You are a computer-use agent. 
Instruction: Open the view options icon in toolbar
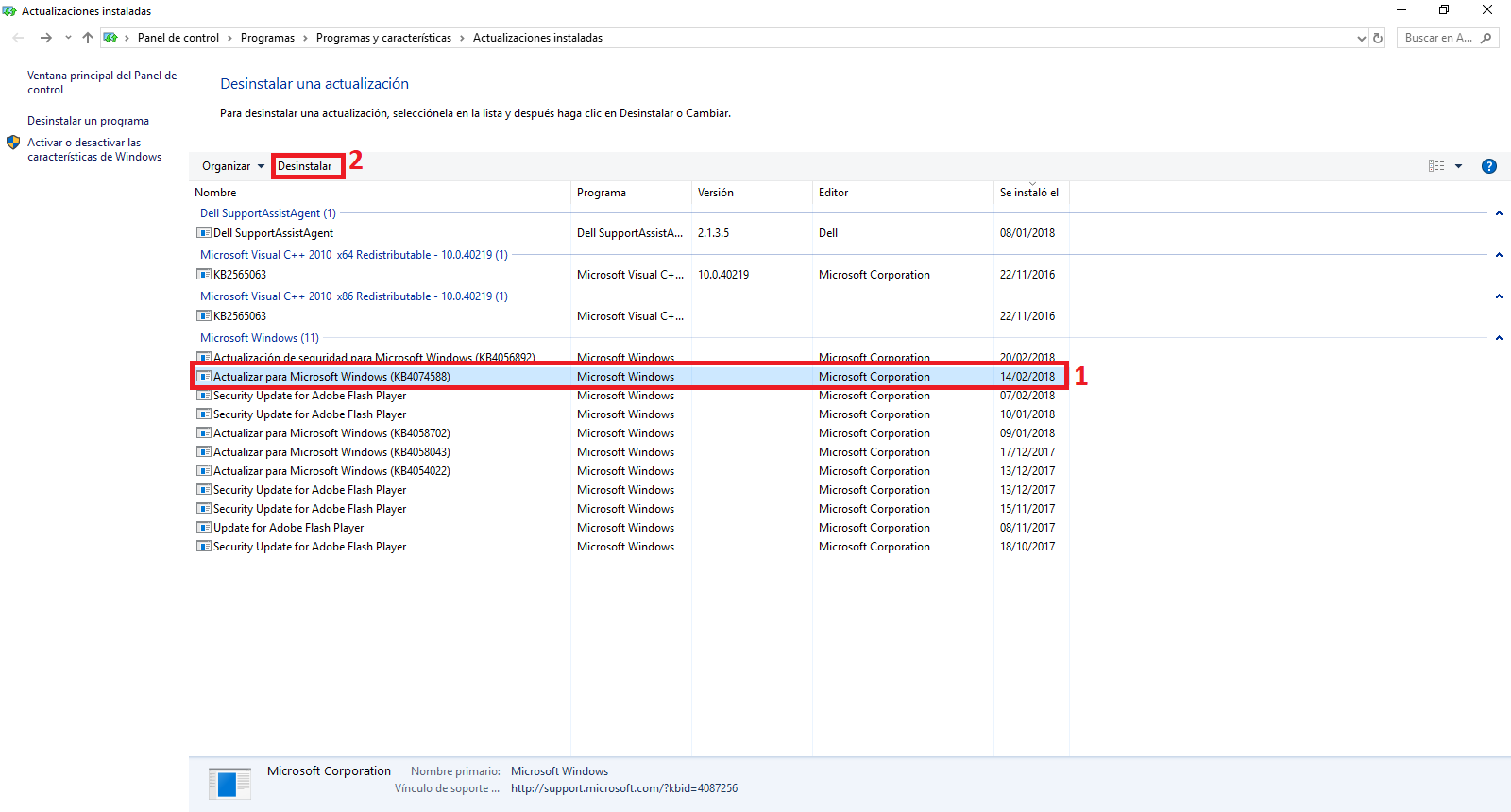click(x=1436, y=166)
